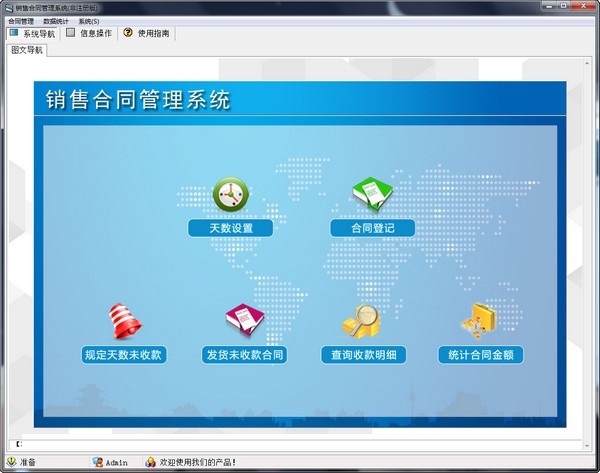The height and width of the screenshot is (473, 600).
Task: Click the yellow briefcase money icon
Action: (x=479, y=320)
